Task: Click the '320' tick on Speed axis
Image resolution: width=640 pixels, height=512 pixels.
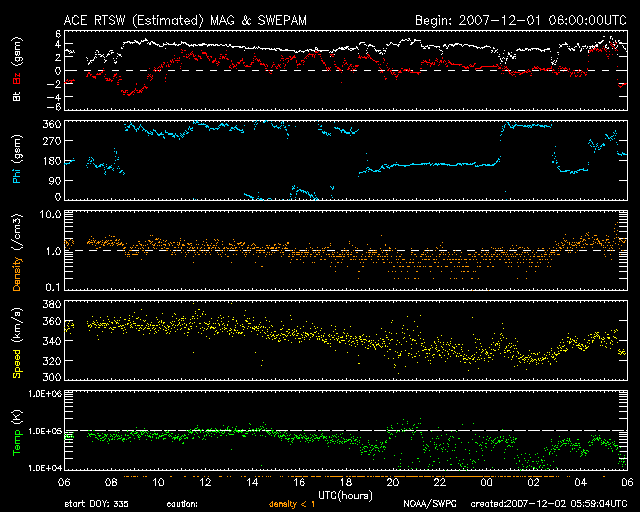Action: pos(52,361)
